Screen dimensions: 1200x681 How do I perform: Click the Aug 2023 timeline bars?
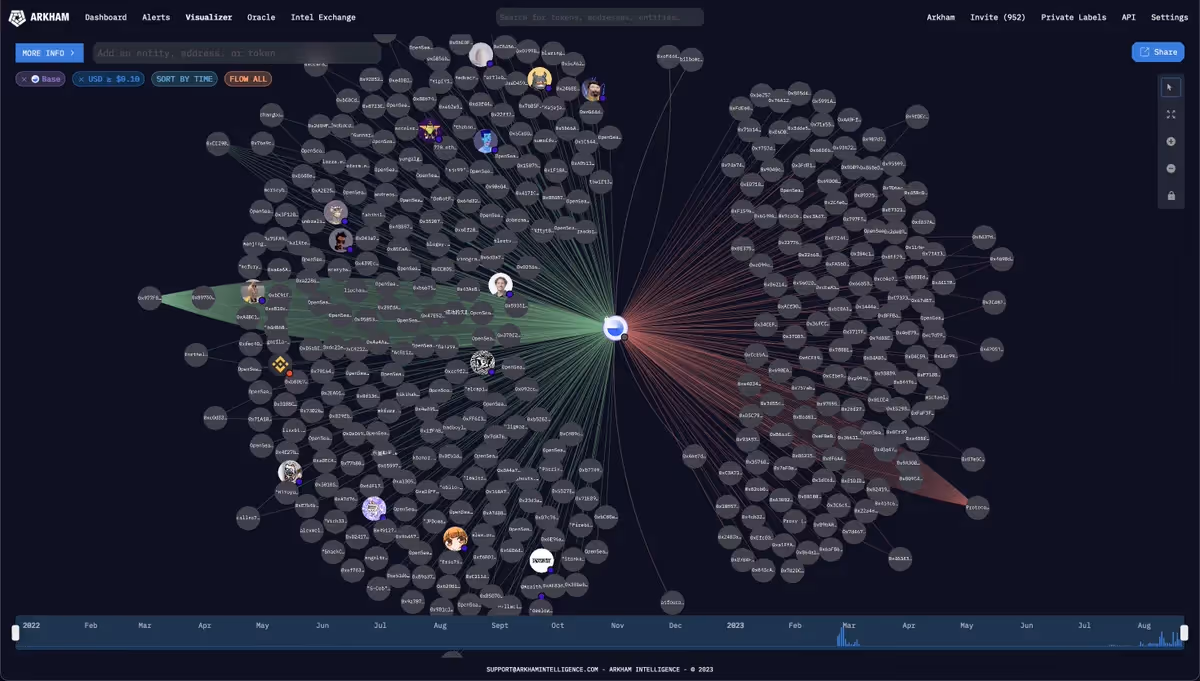click(x=1162, y=639)
